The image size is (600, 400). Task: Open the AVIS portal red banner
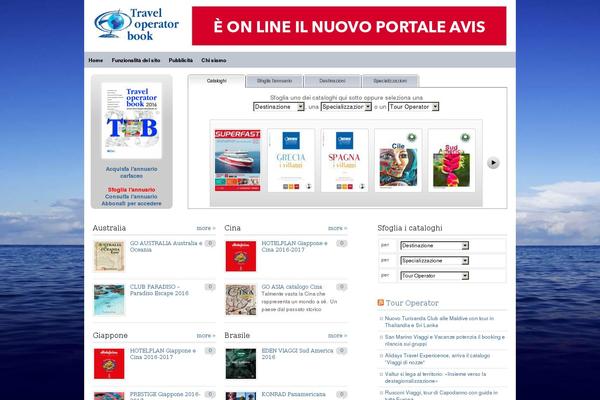coord(349,26)
